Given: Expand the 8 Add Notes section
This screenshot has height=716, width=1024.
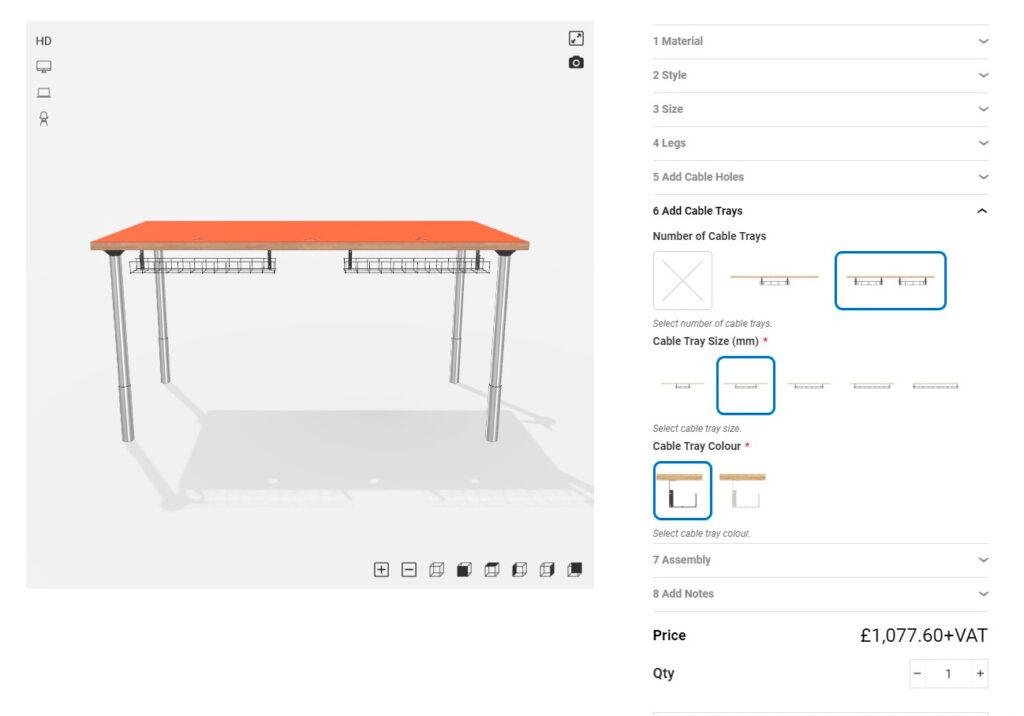Looking at the screenshot, I should point(820,594).
